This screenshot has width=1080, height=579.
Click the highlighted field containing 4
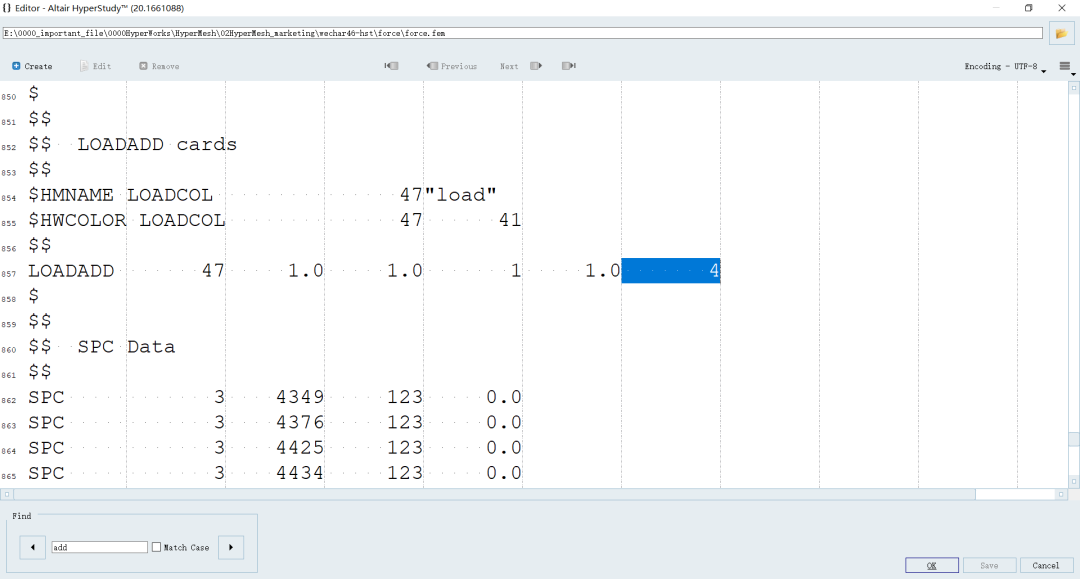pos(671,271)
